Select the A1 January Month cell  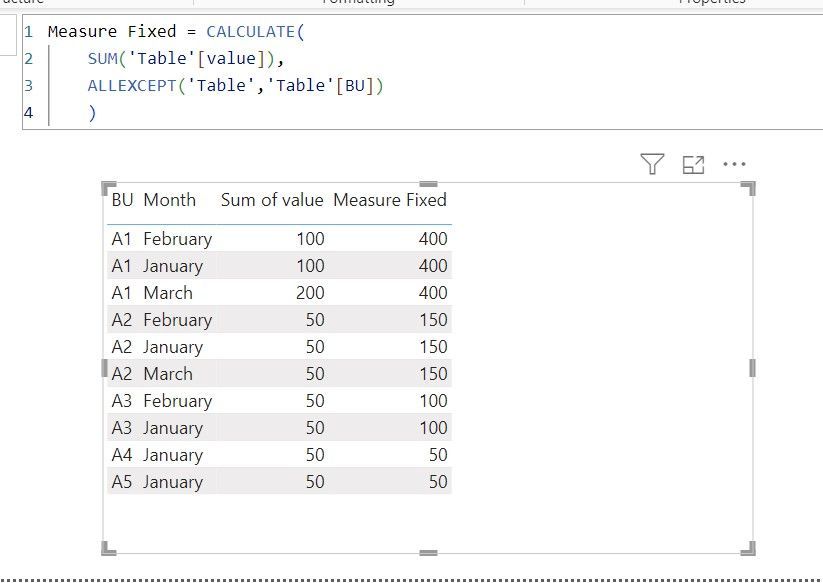pos(173,266)
